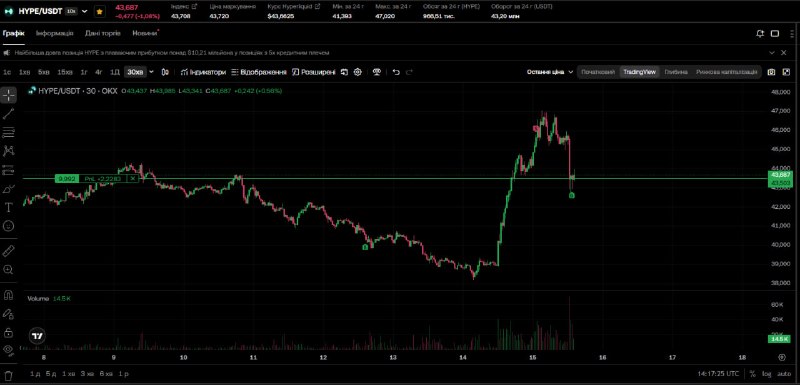Collapse the news banner with chevron
The image size is (800, 385).
pos(772,53)
